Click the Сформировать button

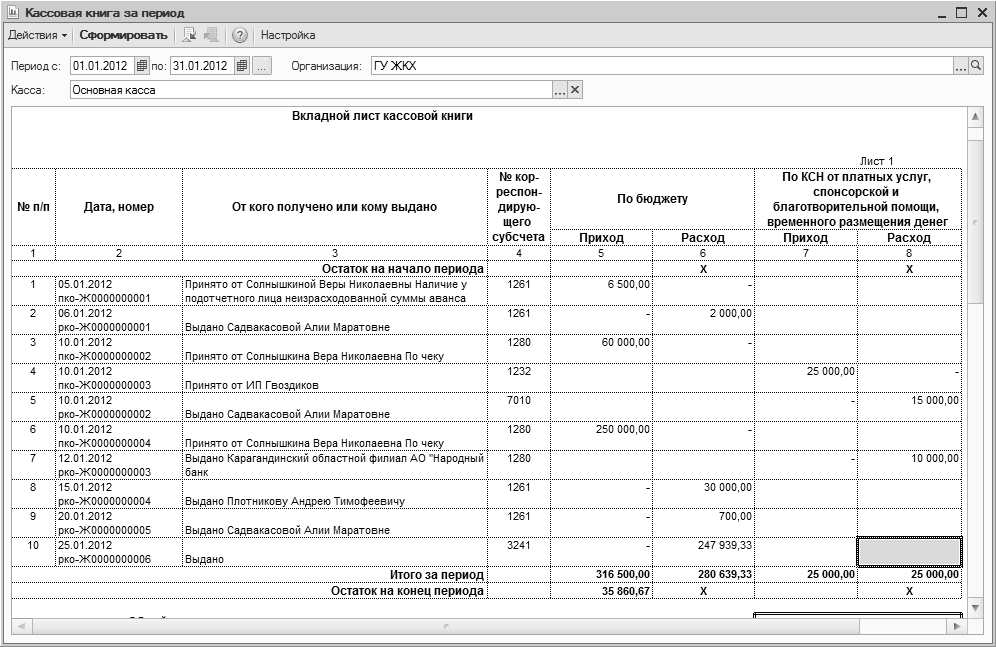(x=123, y=35)
